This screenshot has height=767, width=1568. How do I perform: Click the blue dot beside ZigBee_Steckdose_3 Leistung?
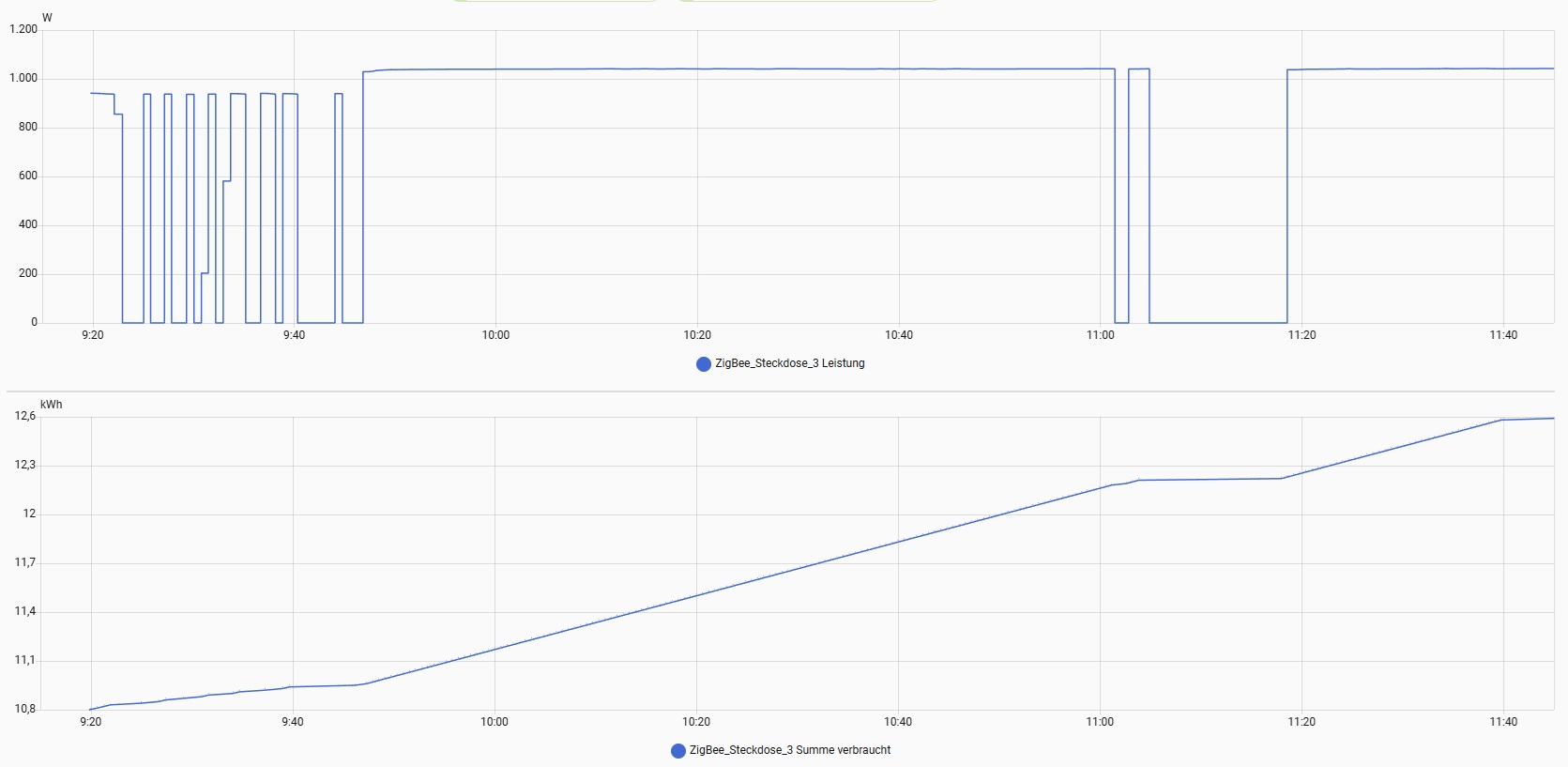point(703,364)
